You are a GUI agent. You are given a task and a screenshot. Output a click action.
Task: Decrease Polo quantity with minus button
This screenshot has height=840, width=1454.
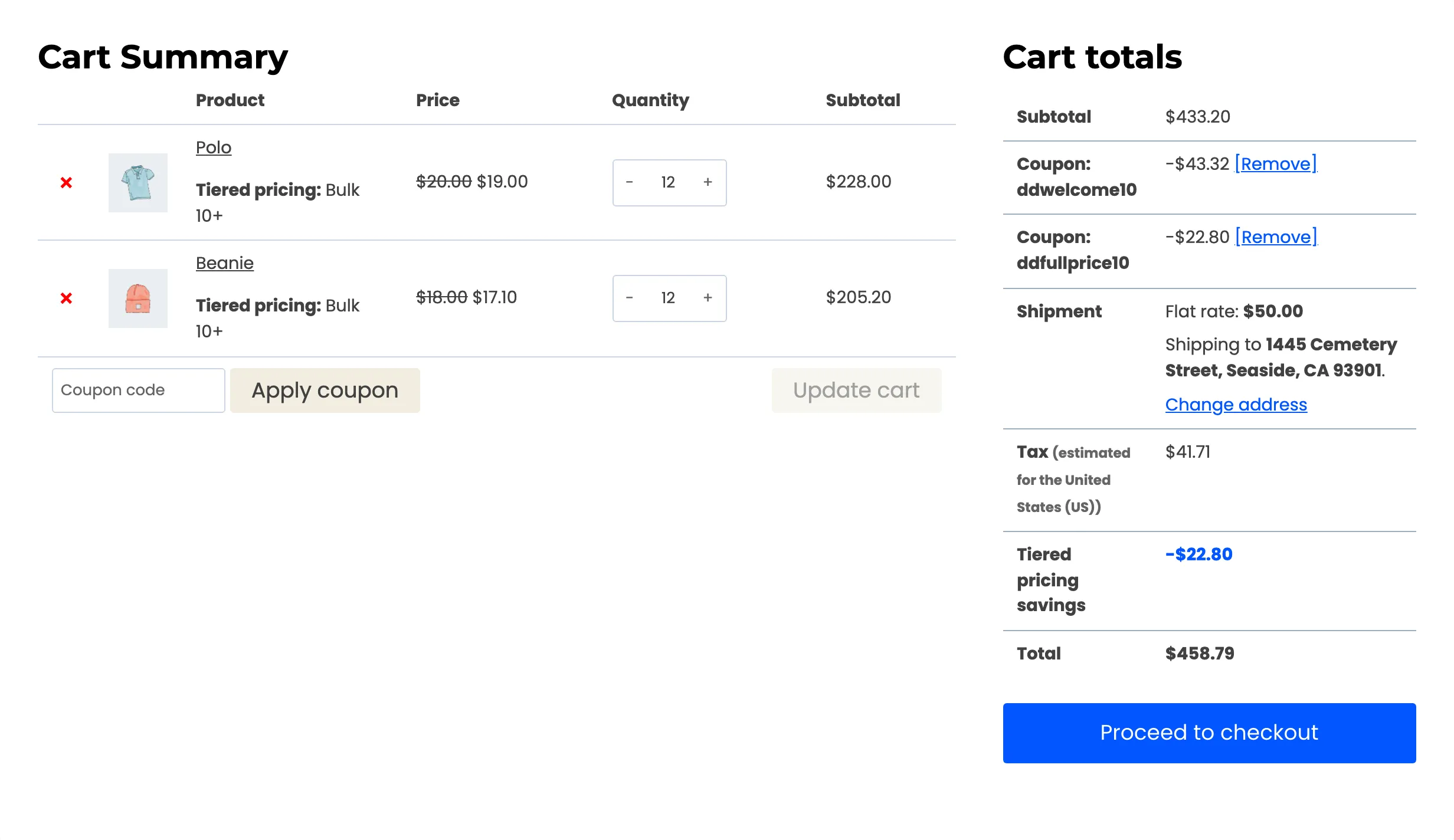tap(630, 182)
